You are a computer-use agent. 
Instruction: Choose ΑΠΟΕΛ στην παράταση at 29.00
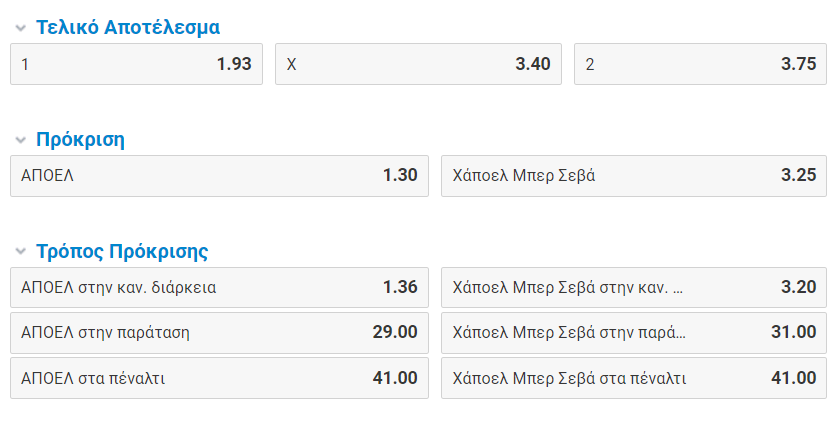219,332
